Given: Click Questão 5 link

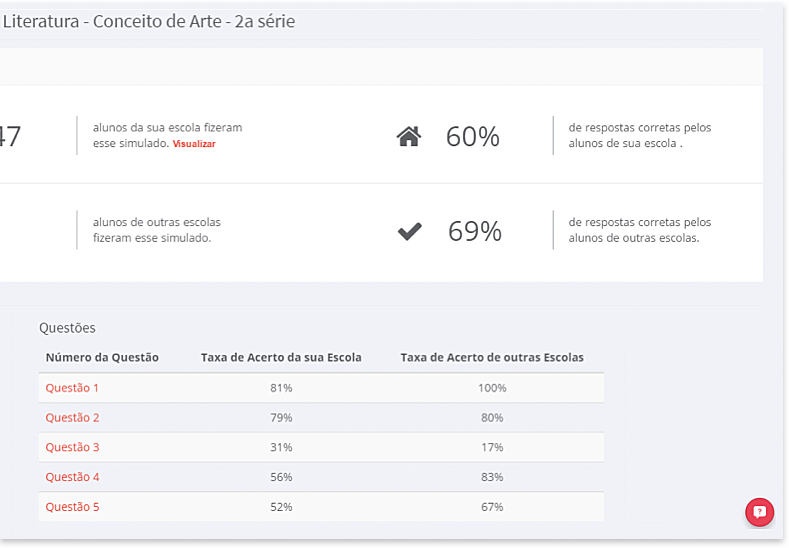Looking at the screenshot, I should pos(72,507).
